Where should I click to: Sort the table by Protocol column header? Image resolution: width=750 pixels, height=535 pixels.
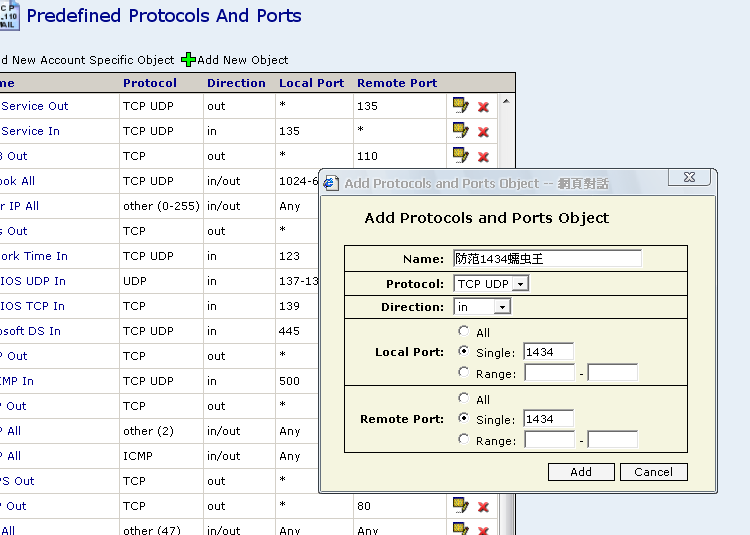150,83
